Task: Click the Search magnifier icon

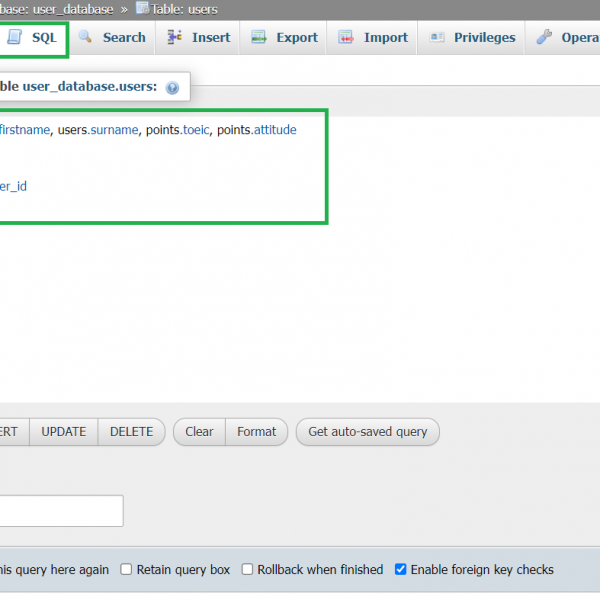Action: pos(86,37)
